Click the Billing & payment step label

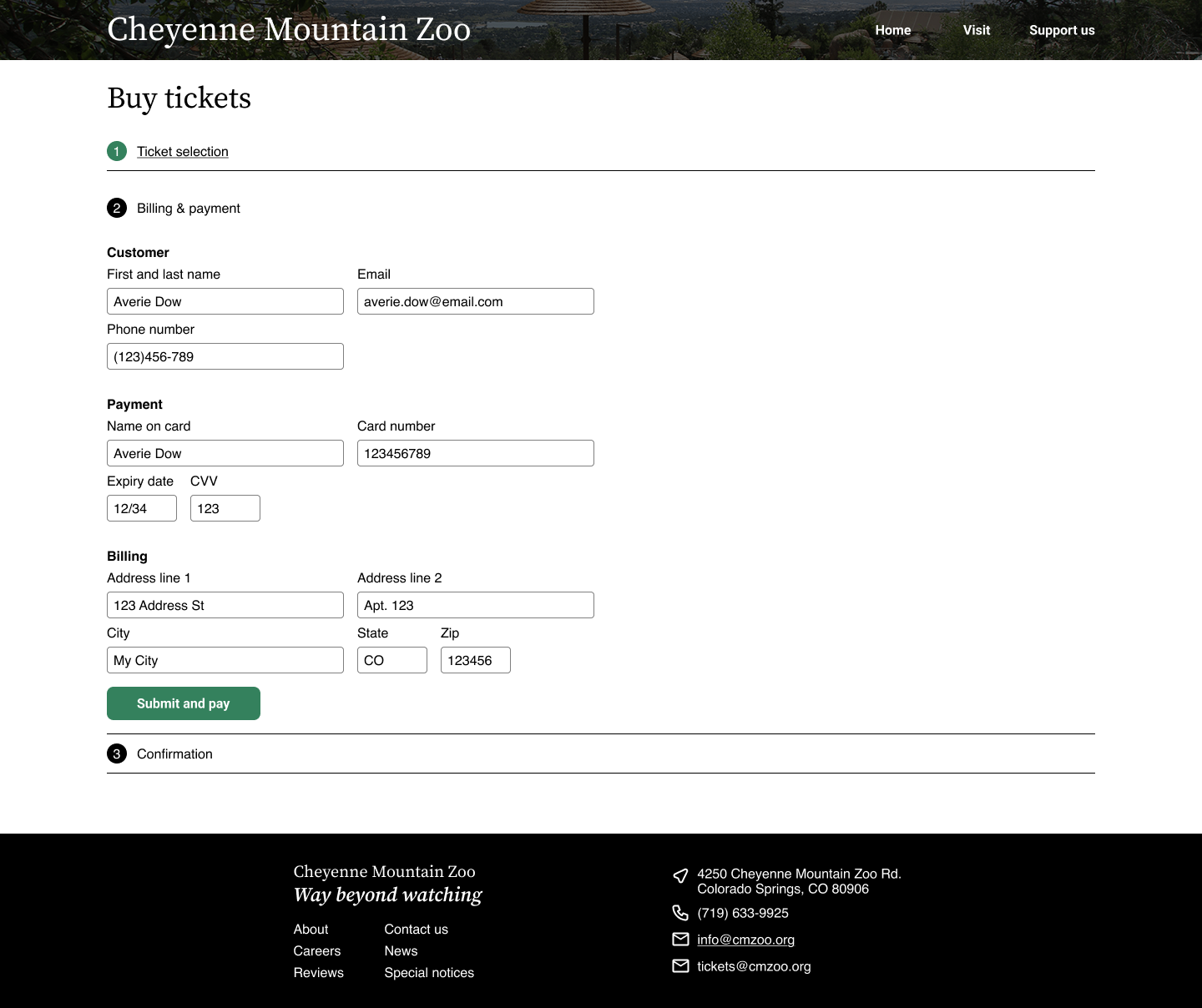click(x=189, y=208)
